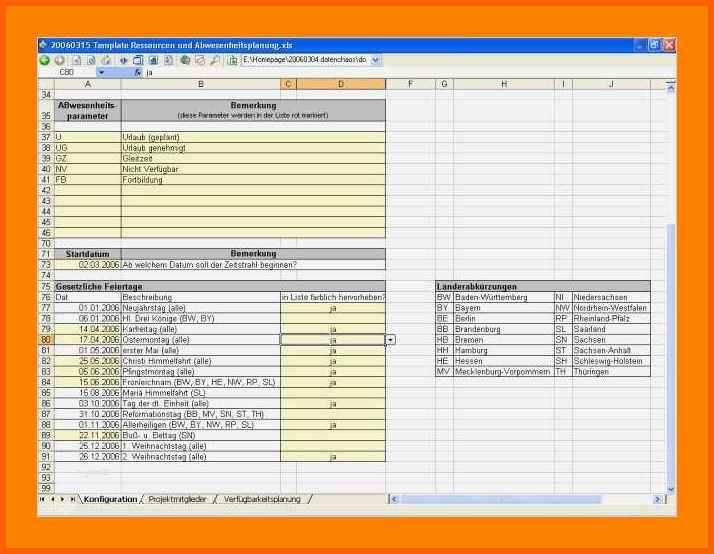The image size is (714, 554).
Task: Select the cell 'Nicht Verfügbar'
Action: (x=253, y=169)
